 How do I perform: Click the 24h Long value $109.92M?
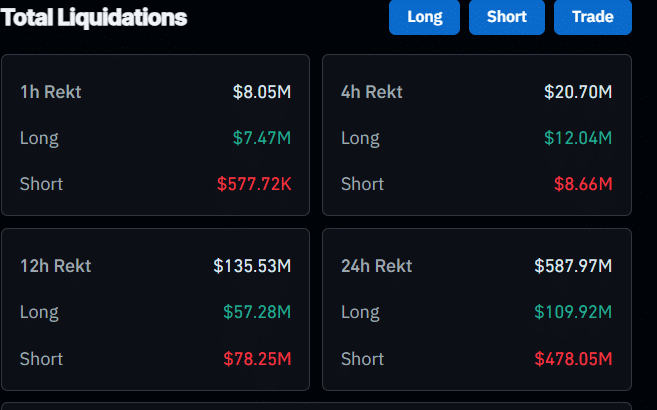pyautogui.click(x=573, y=312)
